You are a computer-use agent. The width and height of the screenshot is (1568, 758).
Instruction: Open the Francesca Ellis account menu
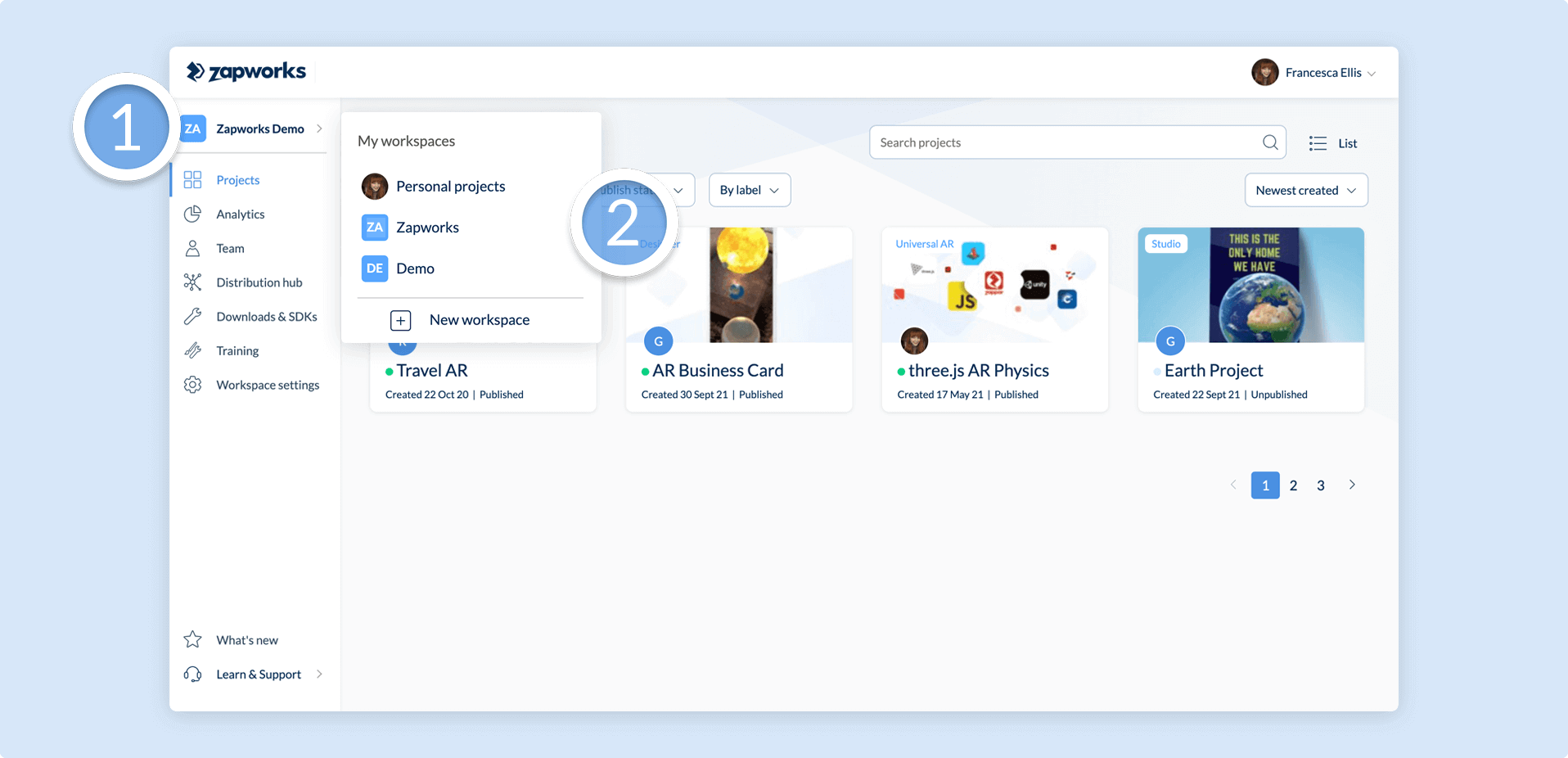[1314, 72]
